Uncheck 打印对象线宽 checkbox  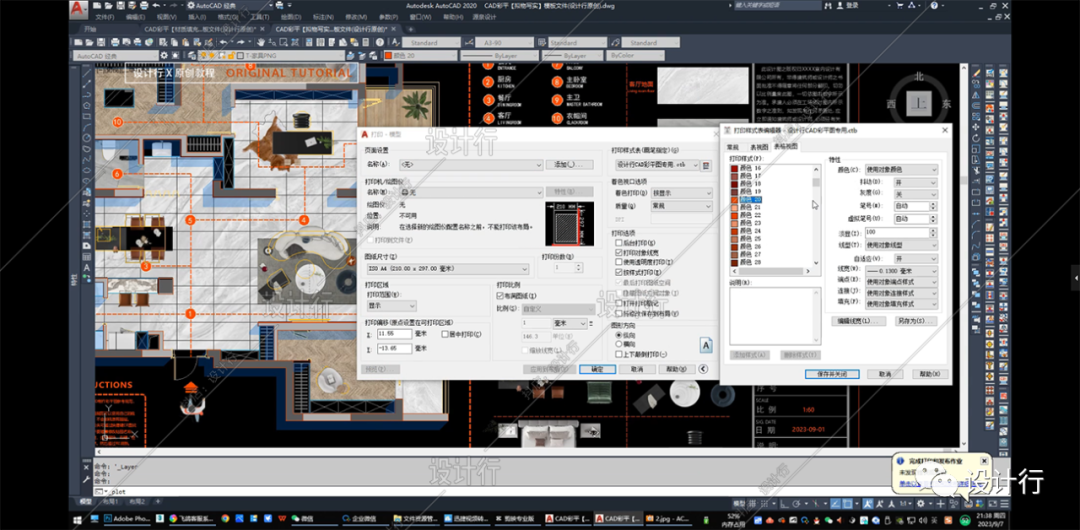point(619,252)
